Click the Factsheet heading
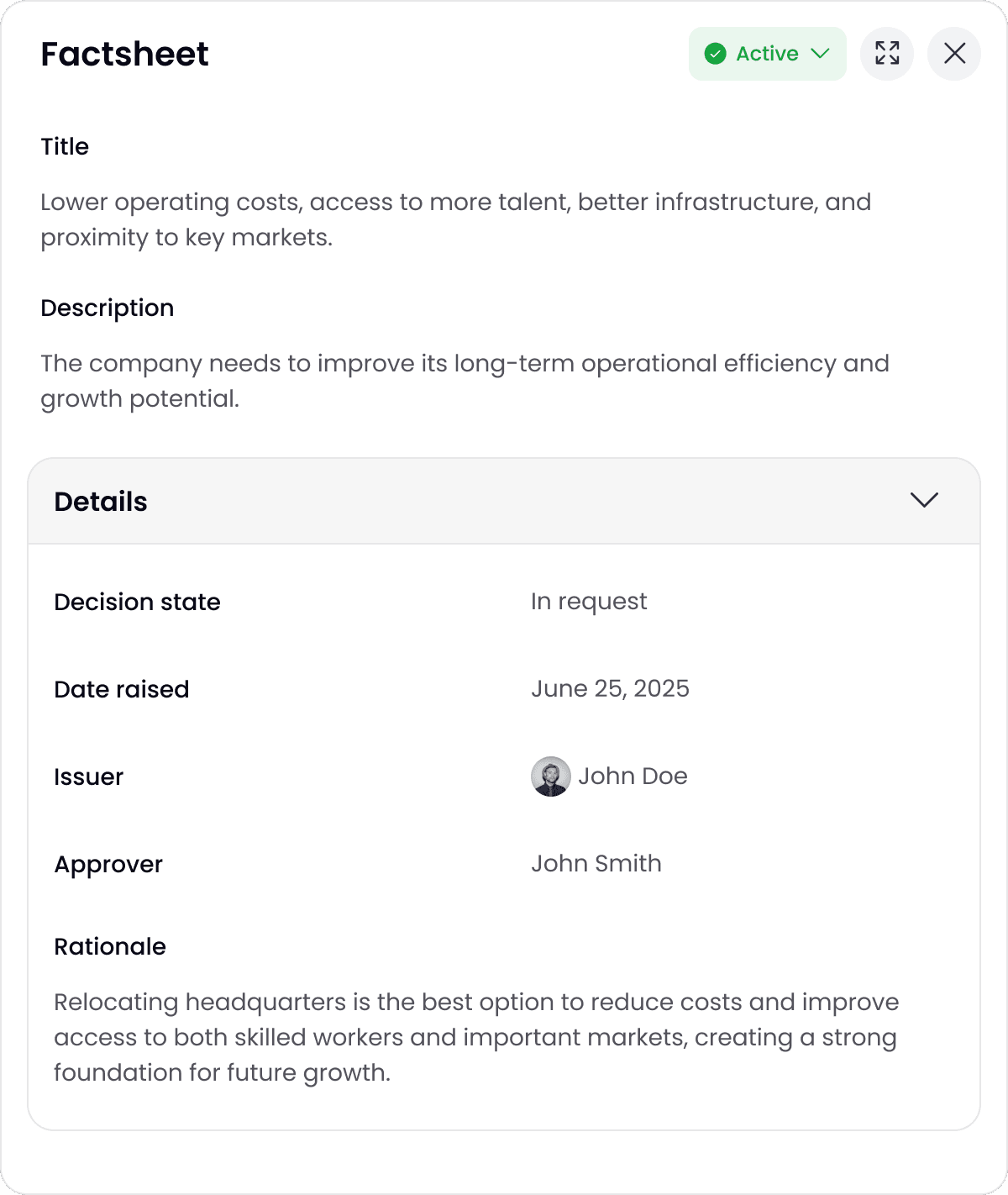 124,55
